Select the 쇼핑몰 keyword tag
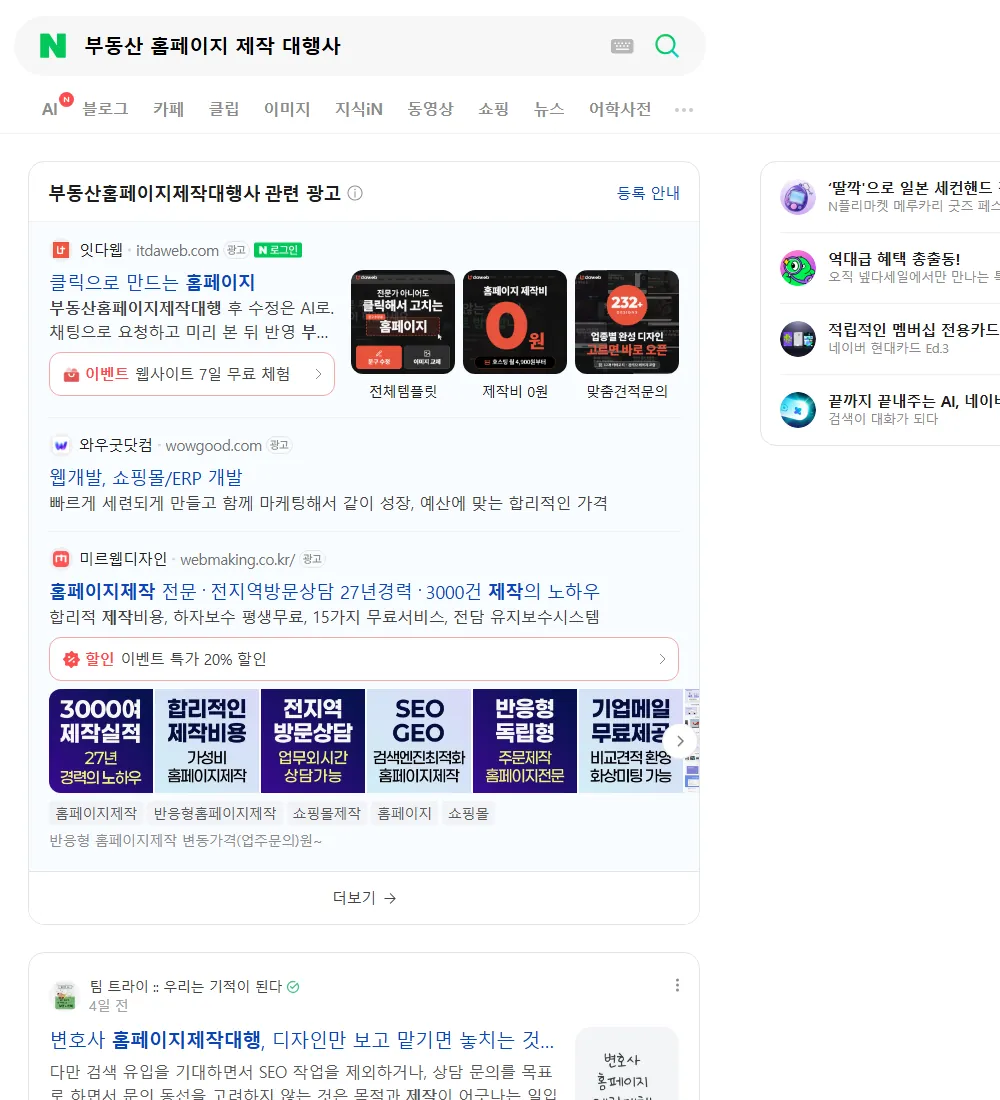This screenshot has width=1000, height=1100. pyautogui.click(x=468, y=813)
